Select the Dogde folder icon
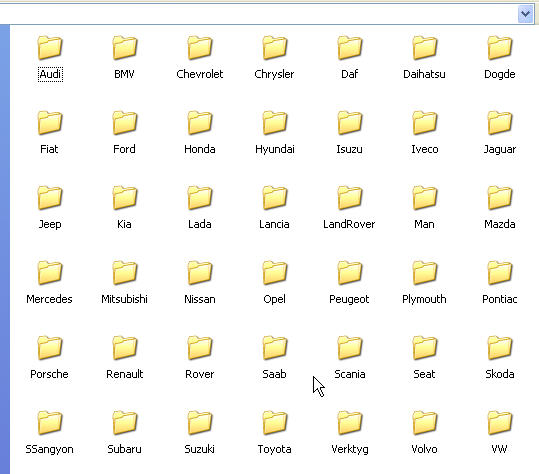The width and height of the screenshot is (539, 474). pos(499,47)
